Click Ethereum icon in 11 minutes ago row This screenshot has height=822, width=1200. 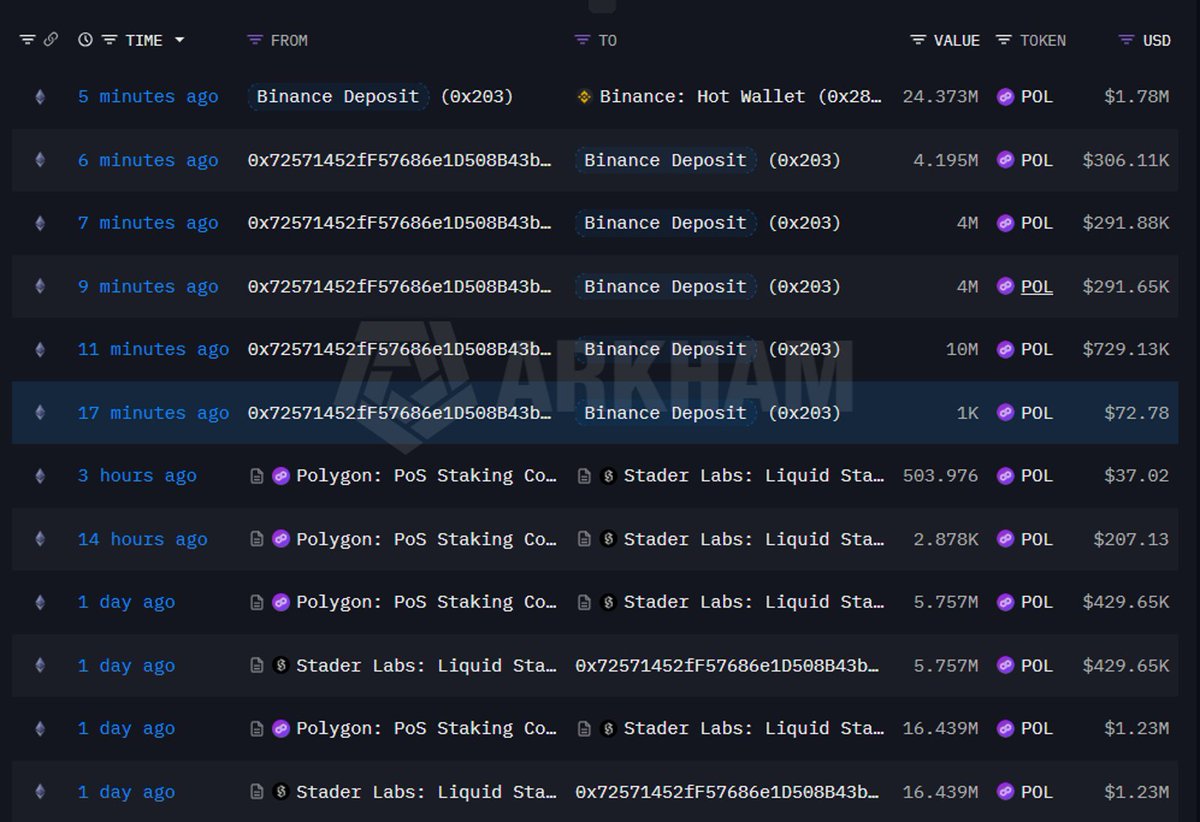pyautogui.click(x=40, y=349)
